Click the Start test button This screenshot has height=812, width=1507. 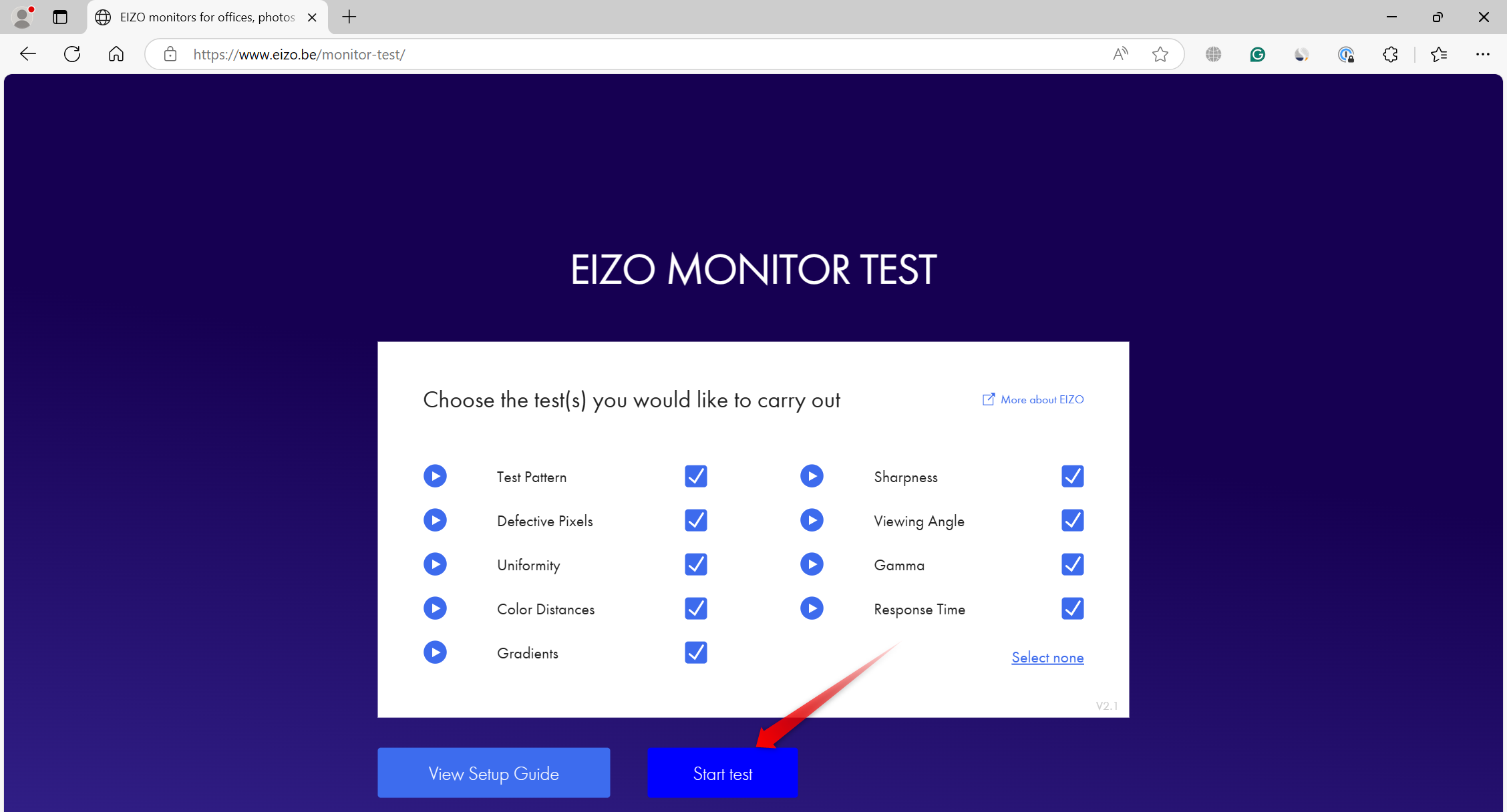point(723,772)
